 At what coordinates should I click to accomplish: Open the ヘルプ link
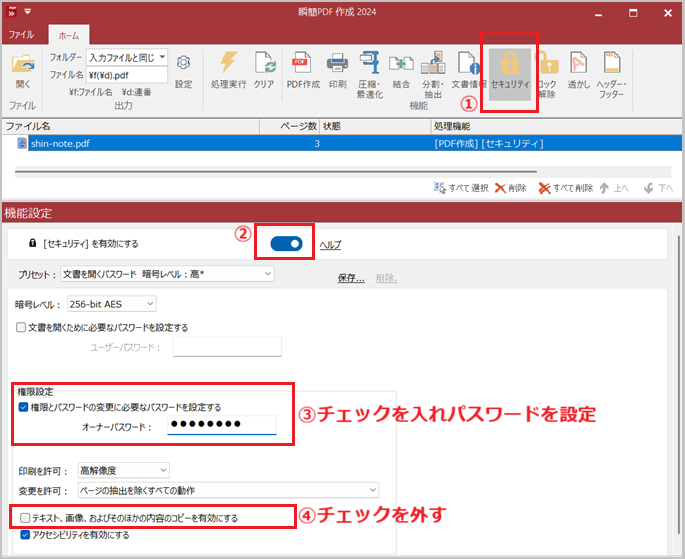(330, 245)
